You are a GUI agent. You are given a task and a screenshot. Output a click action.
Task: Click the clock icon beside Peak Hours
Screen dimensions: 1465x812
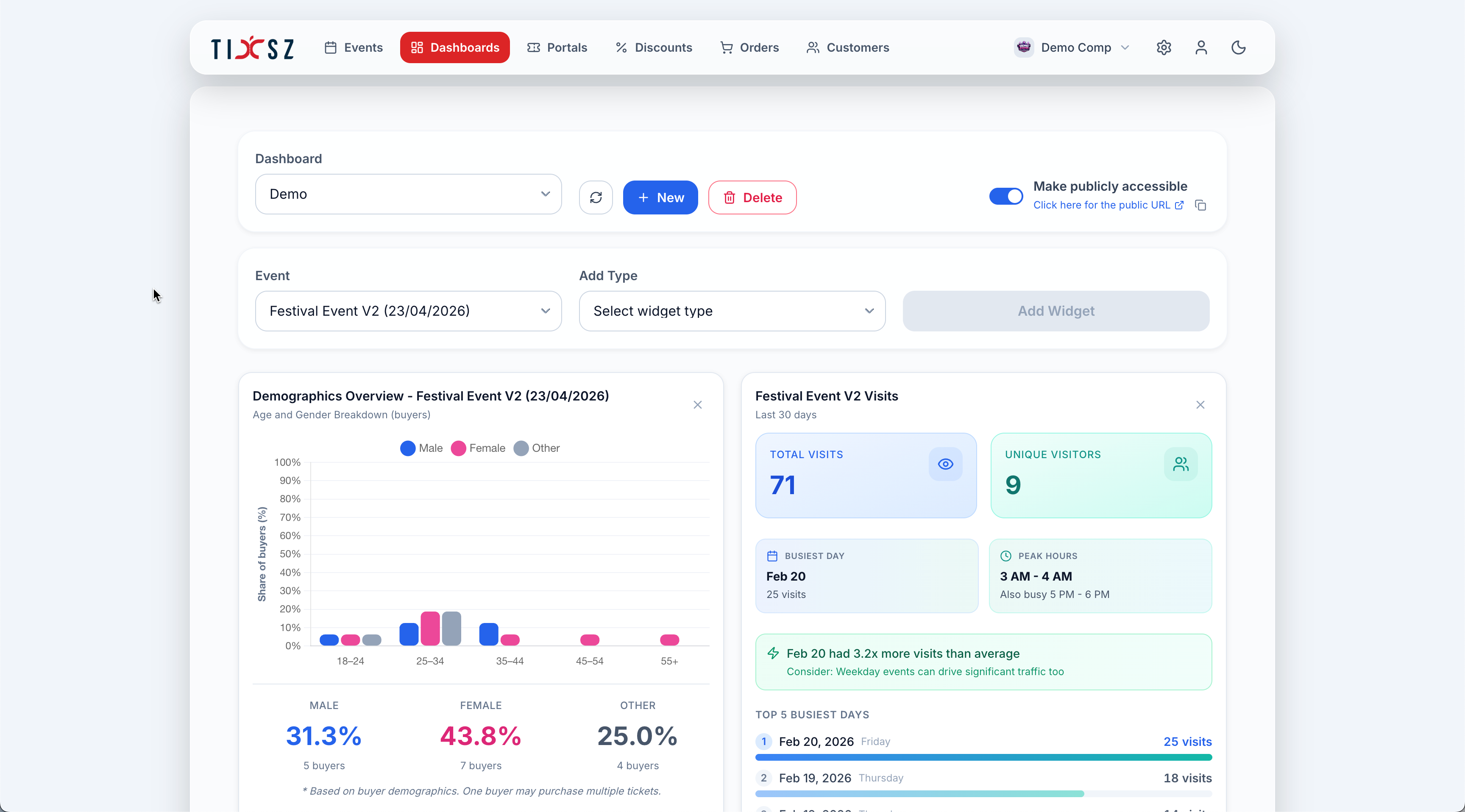[x=1005, y=556]
